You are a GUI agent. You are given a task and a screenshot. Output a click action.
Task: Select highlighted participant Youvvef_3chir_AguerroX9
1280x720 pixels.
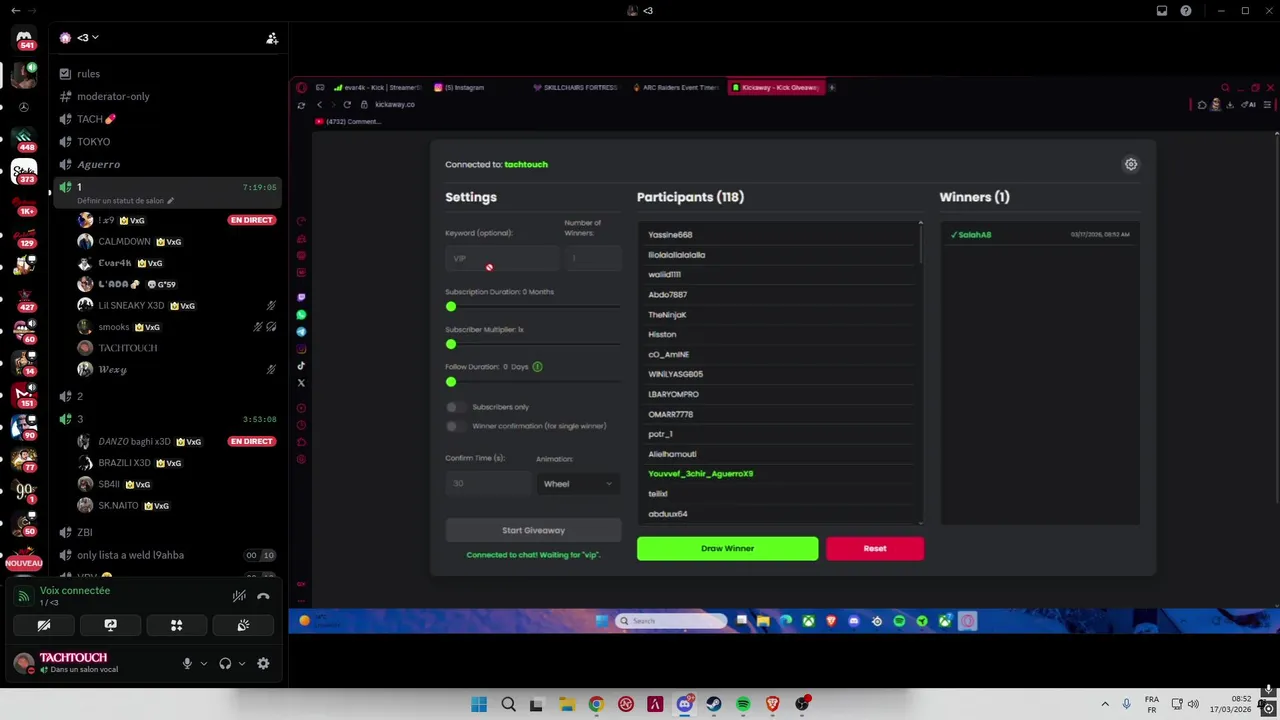tap(700, 474)
